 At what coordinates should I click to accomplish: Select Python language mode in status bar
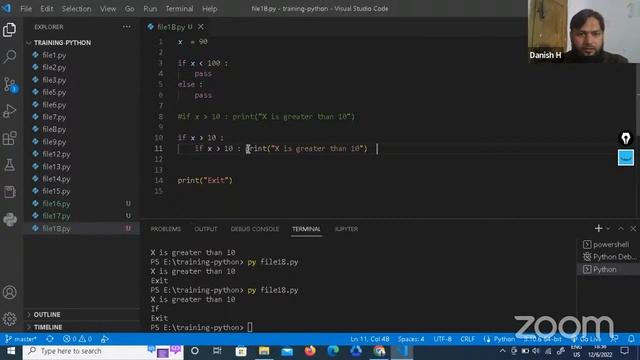click(504, 339)
